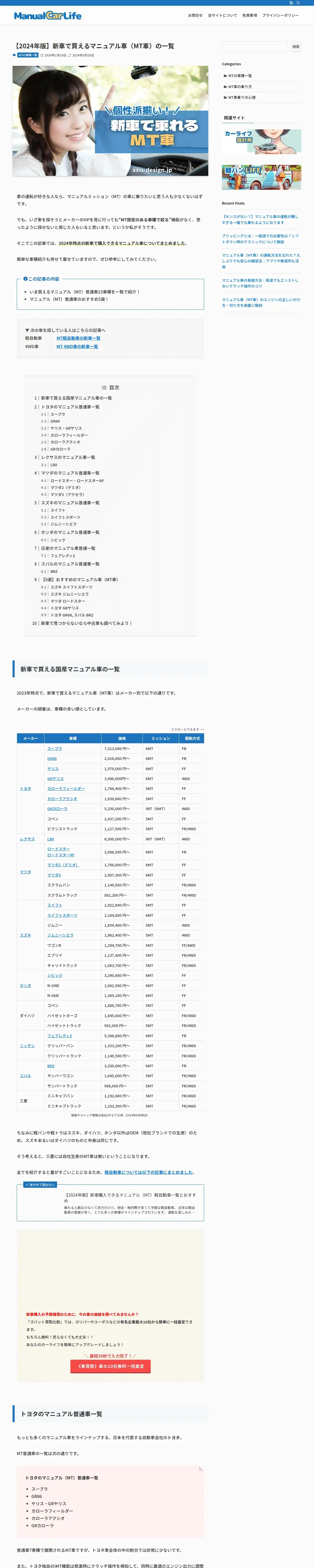Click the 軽バンLIFE banner image

click(x=262, y=177)
